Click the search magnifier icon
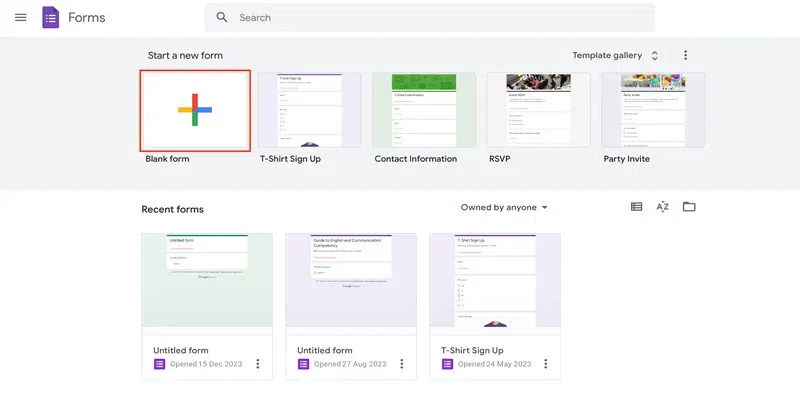The width and height of the screenshot is (800, 400). tap(221, 17)
